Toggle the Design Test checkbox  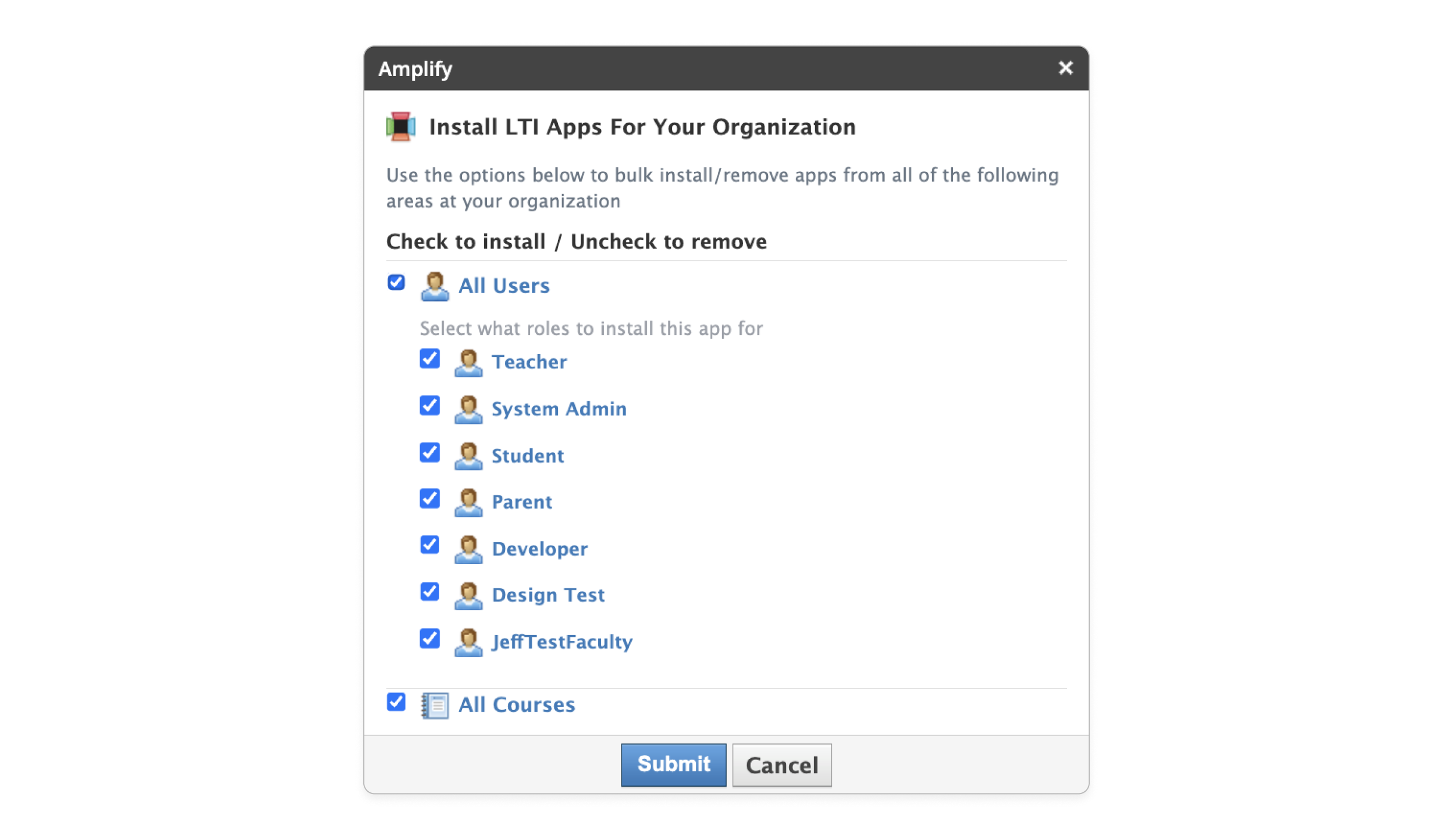429,593
